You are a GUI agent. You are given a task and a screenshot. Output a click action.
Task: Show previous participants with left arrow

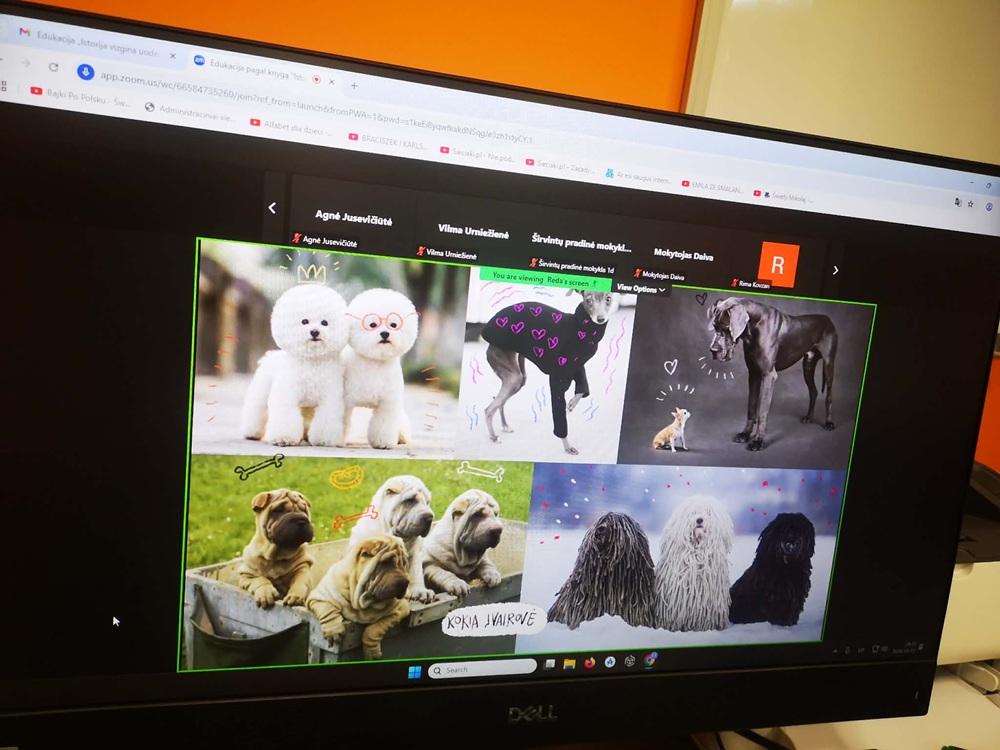(x=272, y=208)
